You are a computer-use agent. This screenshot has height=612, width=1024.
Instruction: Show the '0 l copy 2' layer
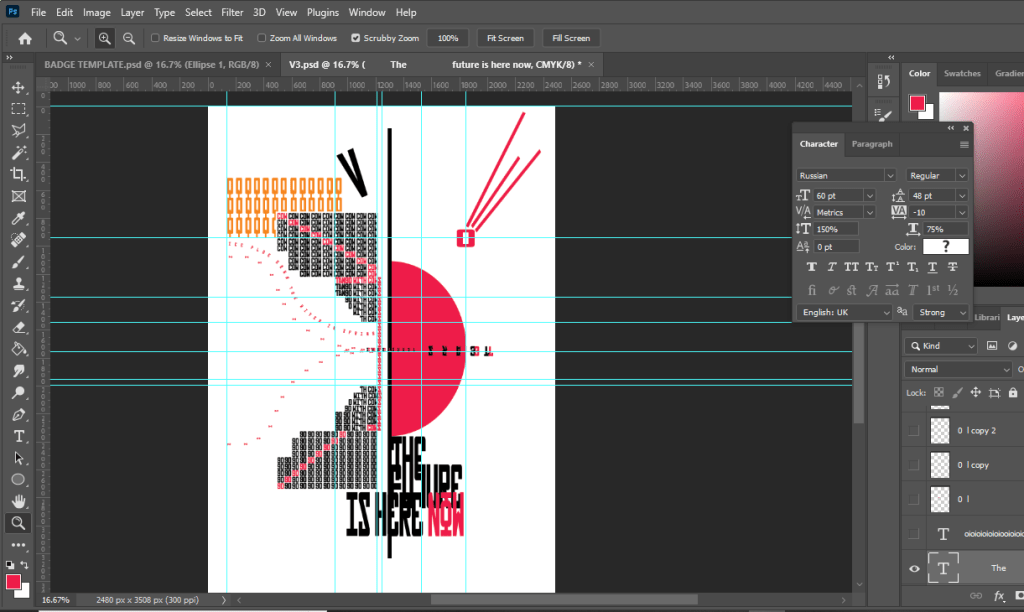pyautogui.click(x=913, y=430)
